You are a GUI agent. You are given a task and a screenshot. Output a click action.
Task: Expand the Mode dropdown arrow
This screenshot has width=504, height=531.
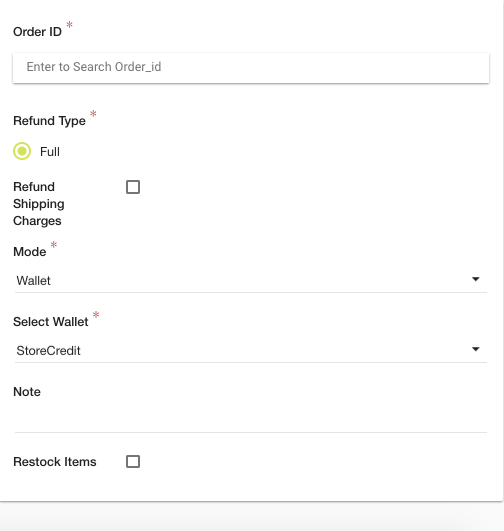tap(476, 279)
